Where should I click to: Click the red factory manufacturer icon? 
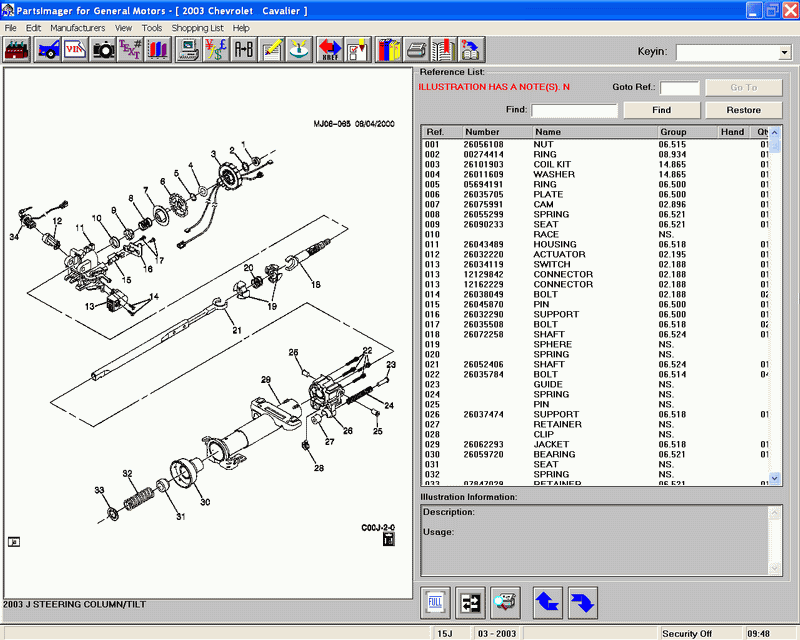click(17, 50)
